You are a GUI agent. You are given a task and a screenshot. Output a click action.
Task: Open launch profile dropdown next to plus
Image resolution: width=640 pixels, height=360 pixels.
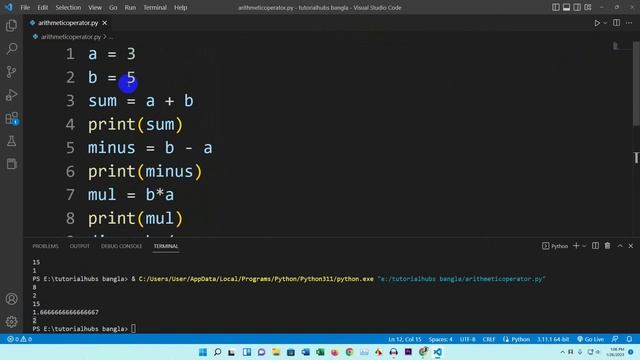click(584, 246)
